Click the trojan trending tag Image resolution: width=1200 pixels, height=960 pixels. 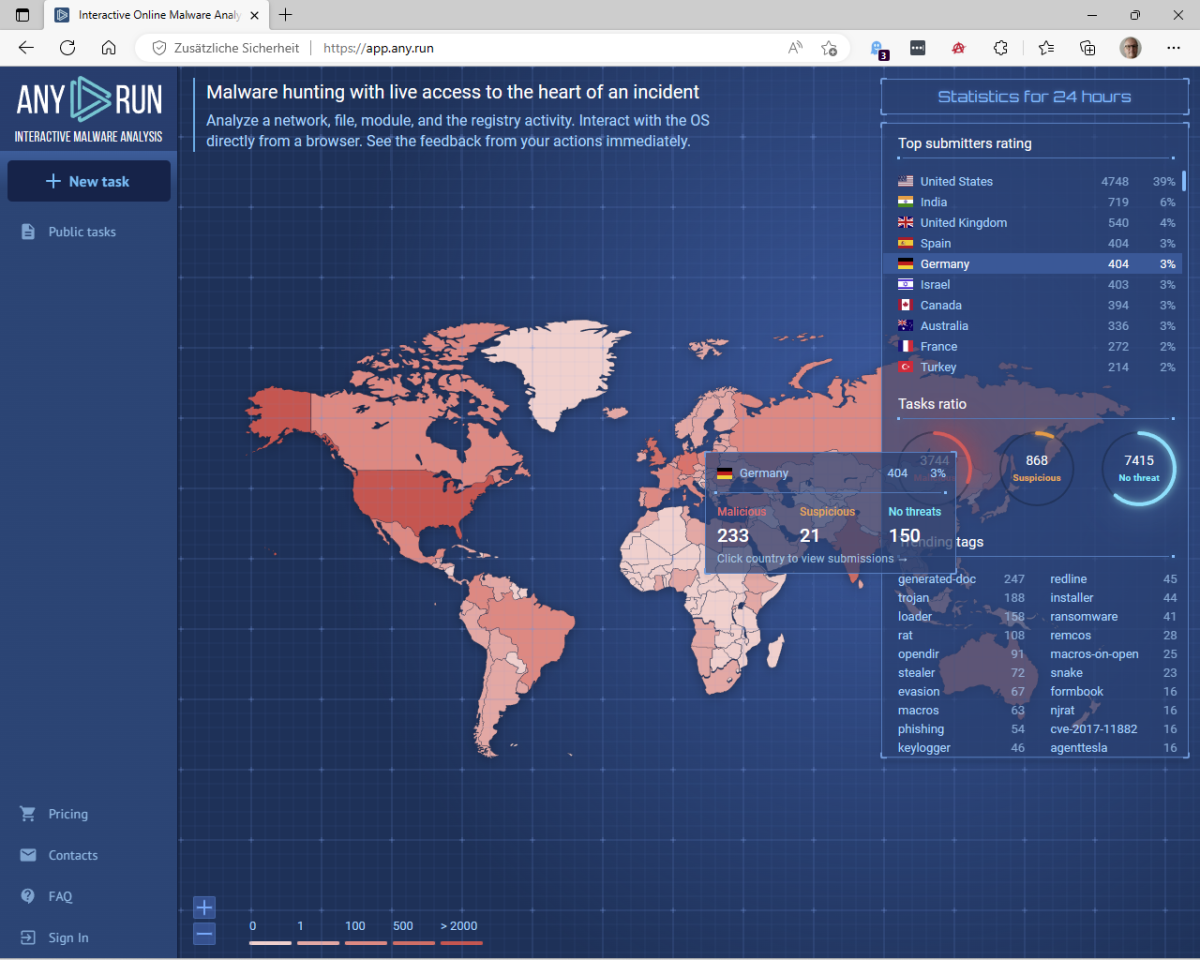pos(913,598)
